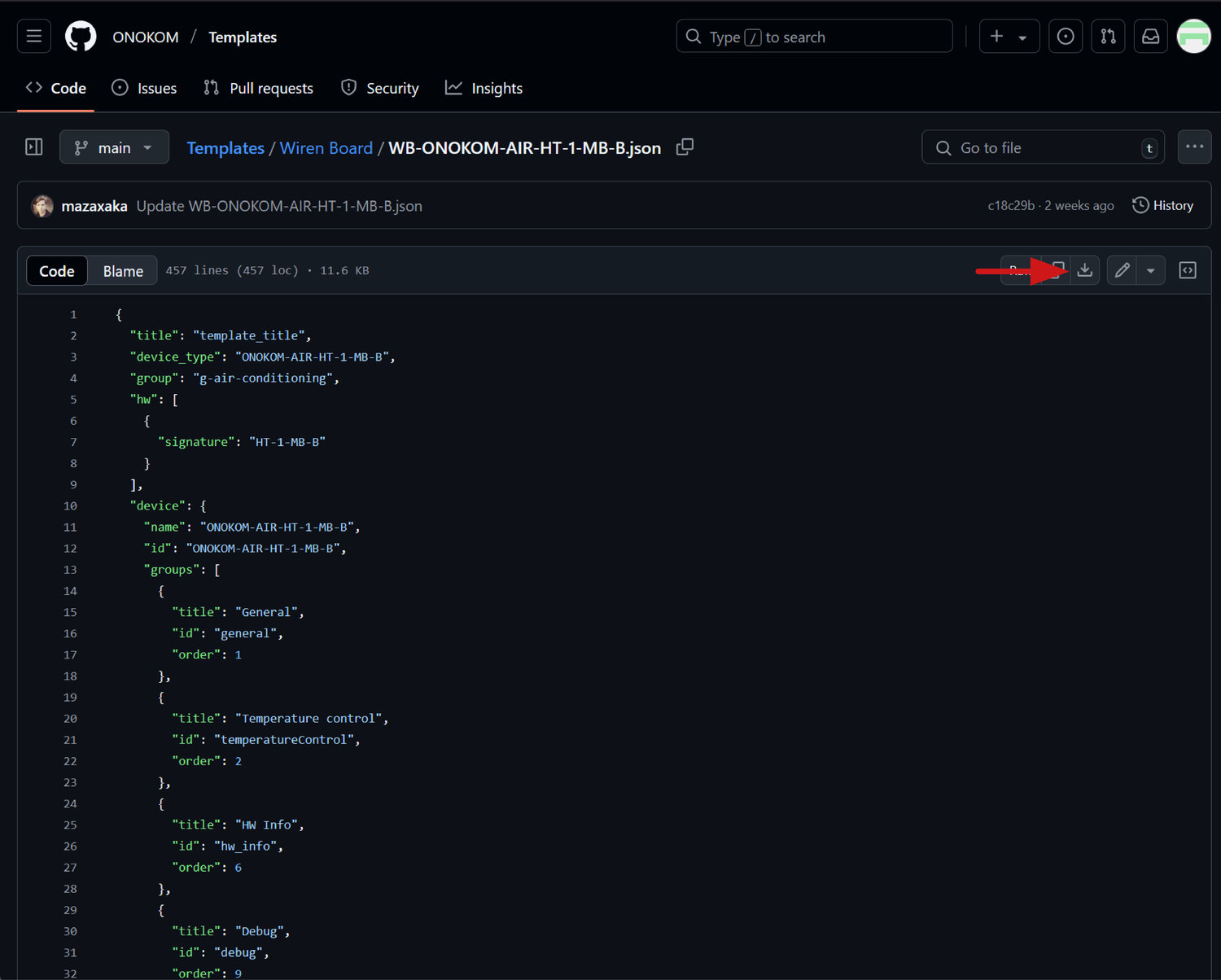This screenshot has width=1221, height=980.
Task: Switch to the Security tab
Action: 379,88
